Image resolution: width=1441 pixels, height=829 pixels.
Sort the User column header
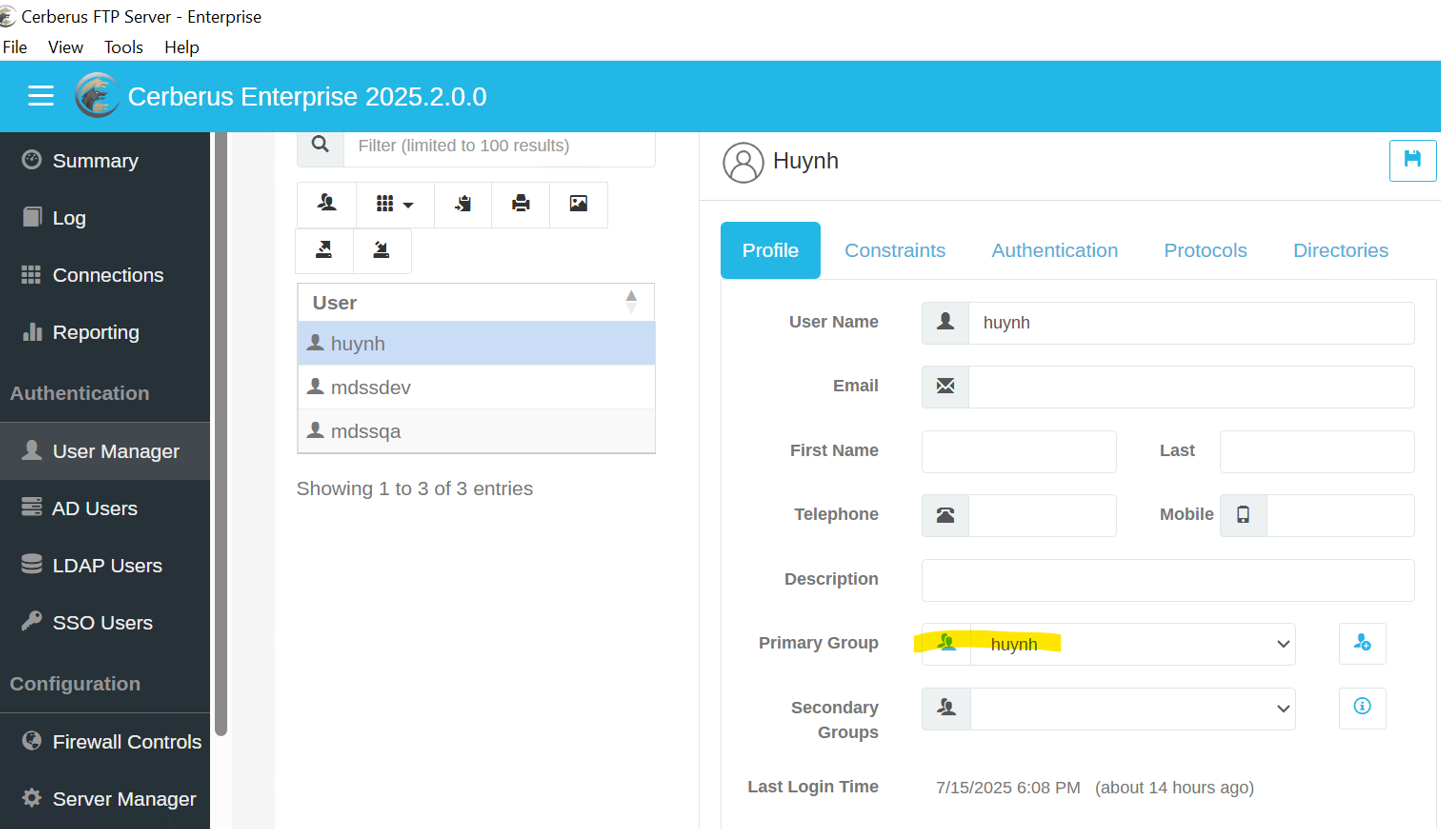pyautogui.click(x=476, y=302)
